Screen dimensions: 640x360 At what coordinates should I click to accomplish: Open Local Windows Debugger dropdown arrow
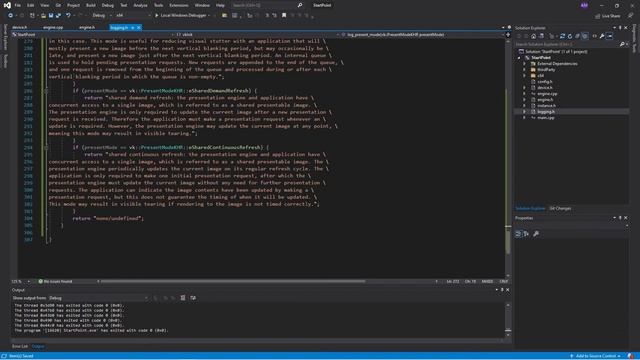click(209, 16)
